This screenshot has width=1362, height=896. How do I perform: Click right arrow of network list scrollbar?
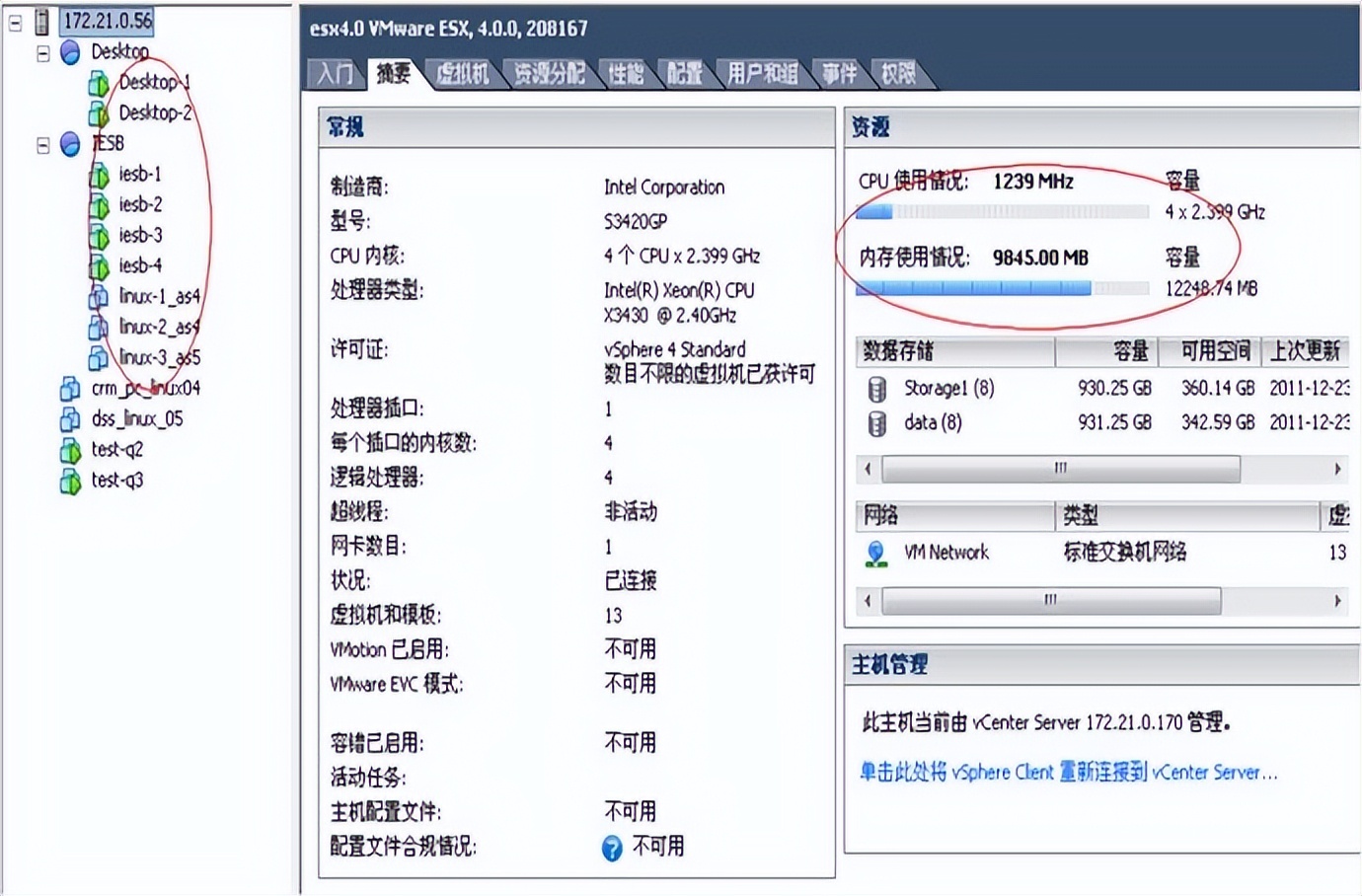tap(1337, 600)
